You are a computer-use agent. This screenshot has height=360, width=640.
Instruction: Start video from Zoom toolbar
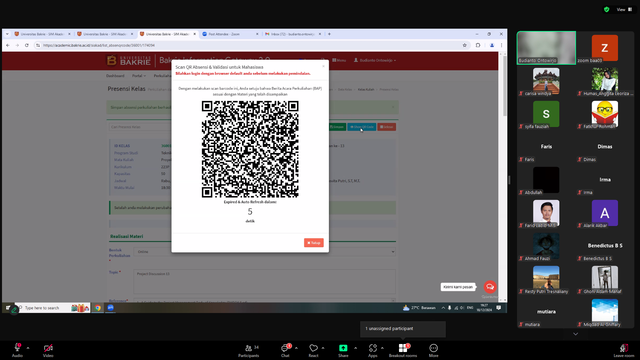48,349
